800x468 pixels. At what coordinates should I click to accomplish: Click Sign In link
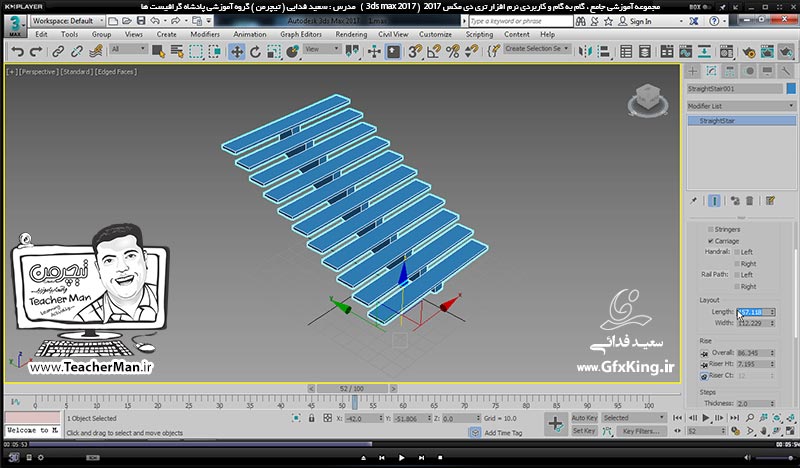tap(640, 21)
